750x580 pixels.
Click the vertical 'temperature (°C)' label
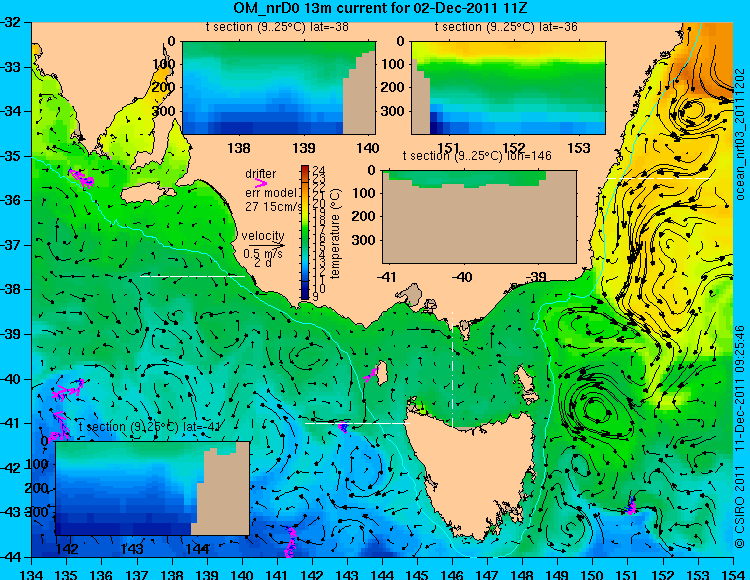point(335,234)
